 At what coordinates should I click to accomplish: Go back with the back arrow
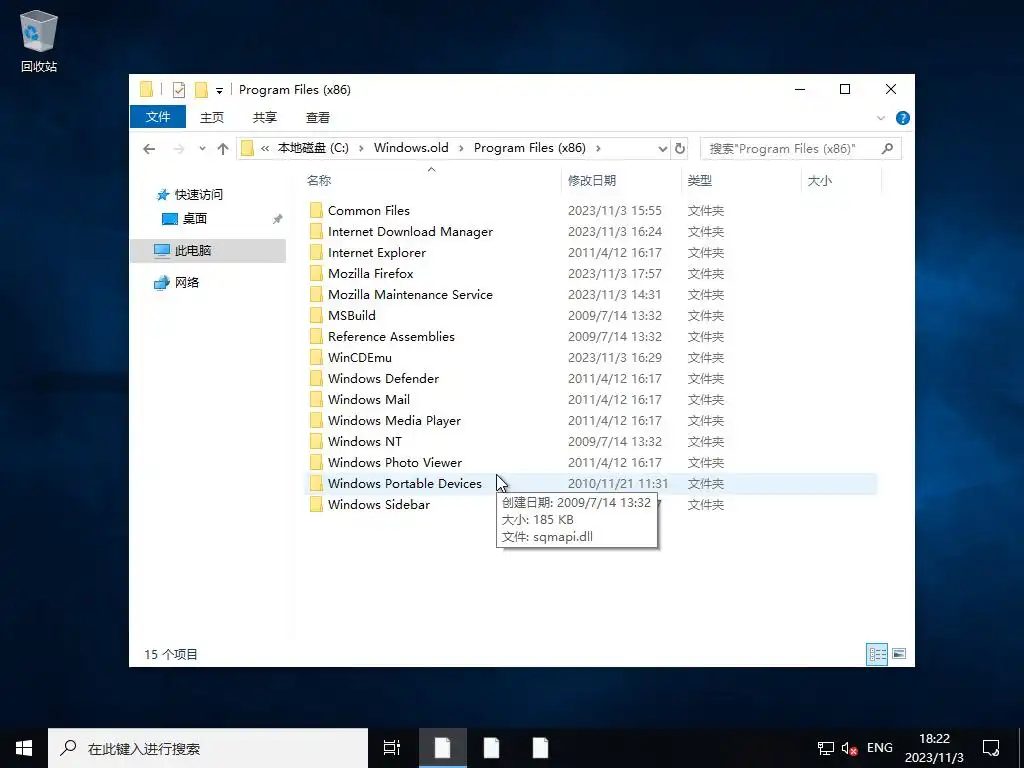click(x=149, y=149)
